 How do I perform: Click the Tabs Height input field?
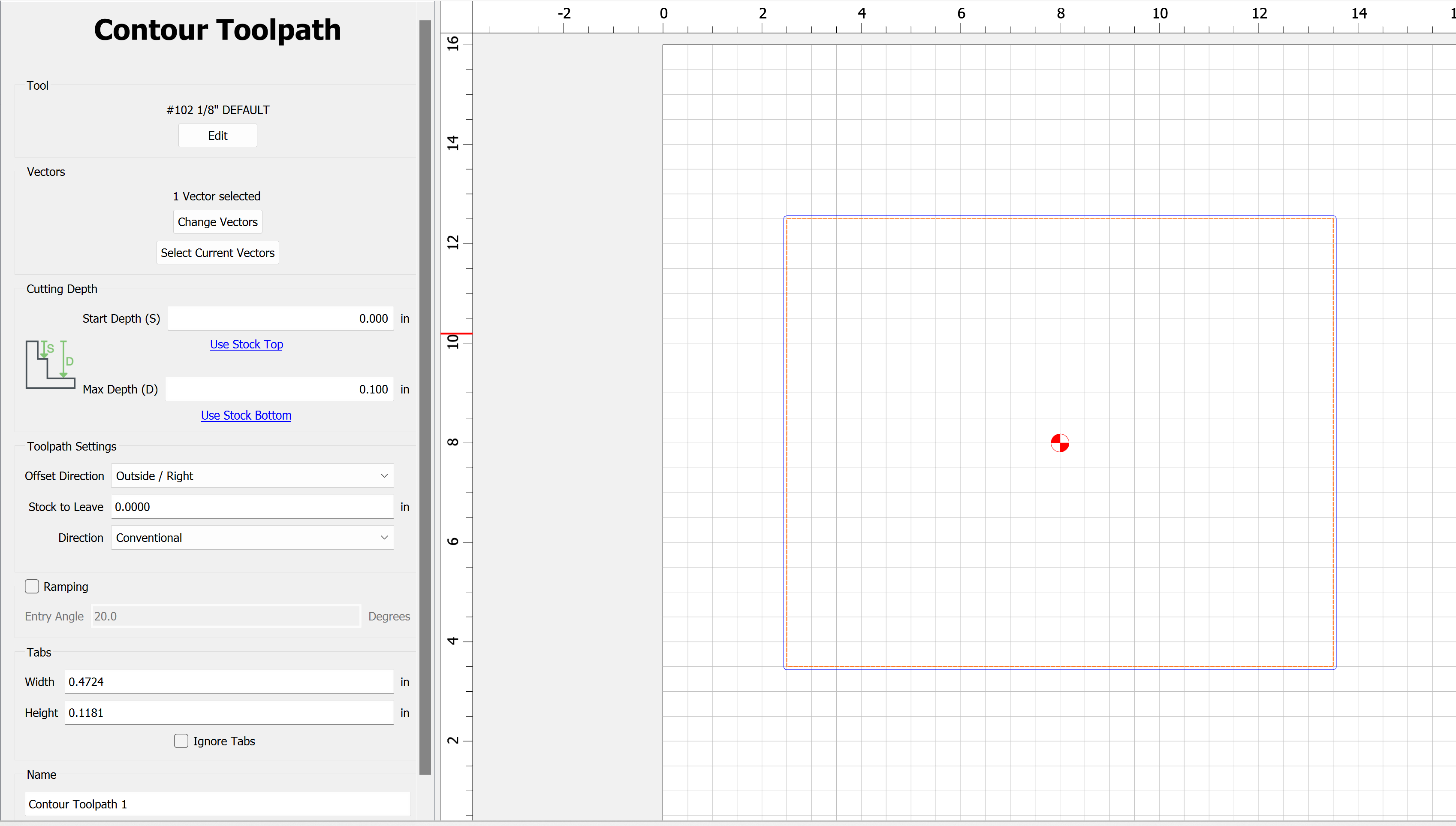[229, 713]
